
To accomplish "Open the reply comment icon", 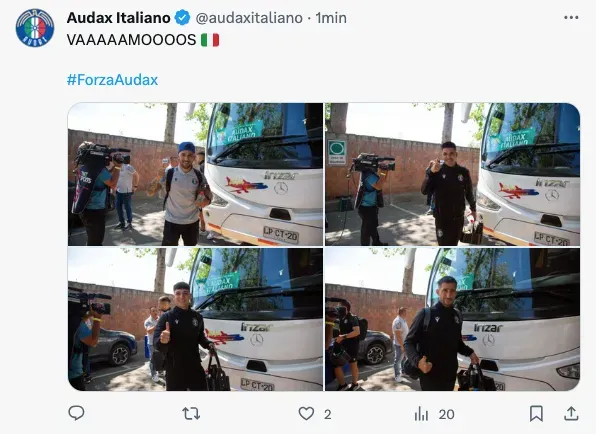I will pos(76,413).
